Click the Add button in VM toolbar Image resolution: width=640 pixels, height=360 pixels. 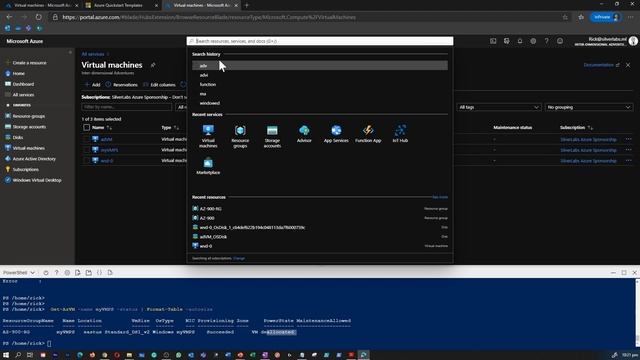pyautogui.click(x=93, y=85)
